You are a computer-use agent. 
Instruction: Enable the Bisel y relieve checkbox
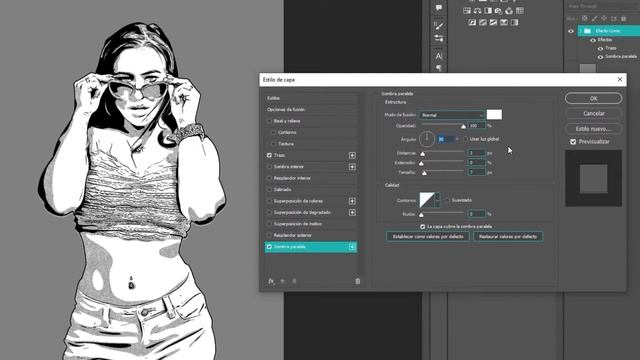(x=269, y=121)
